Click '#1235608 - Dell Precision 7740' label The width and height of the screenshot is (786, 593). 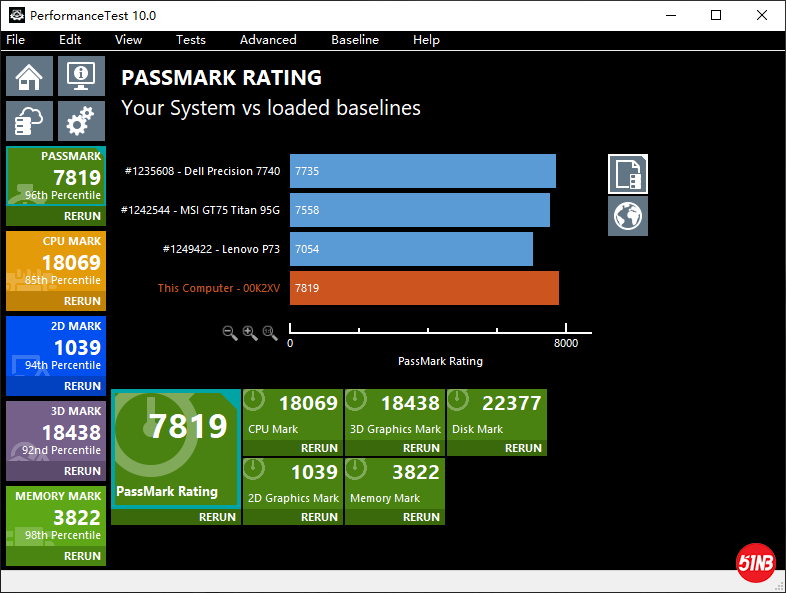click(202, 171)
